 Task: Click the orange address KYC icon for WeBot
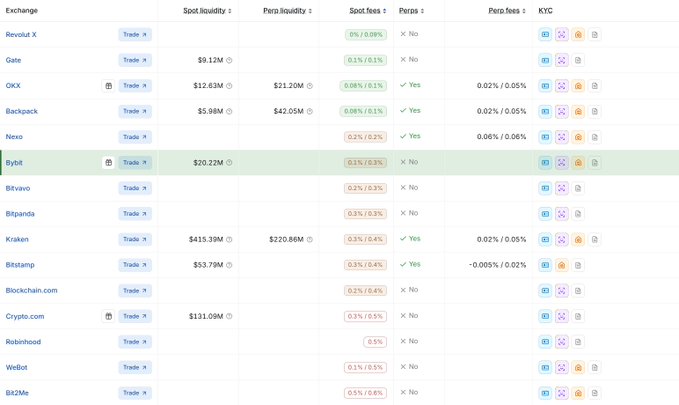578,367
